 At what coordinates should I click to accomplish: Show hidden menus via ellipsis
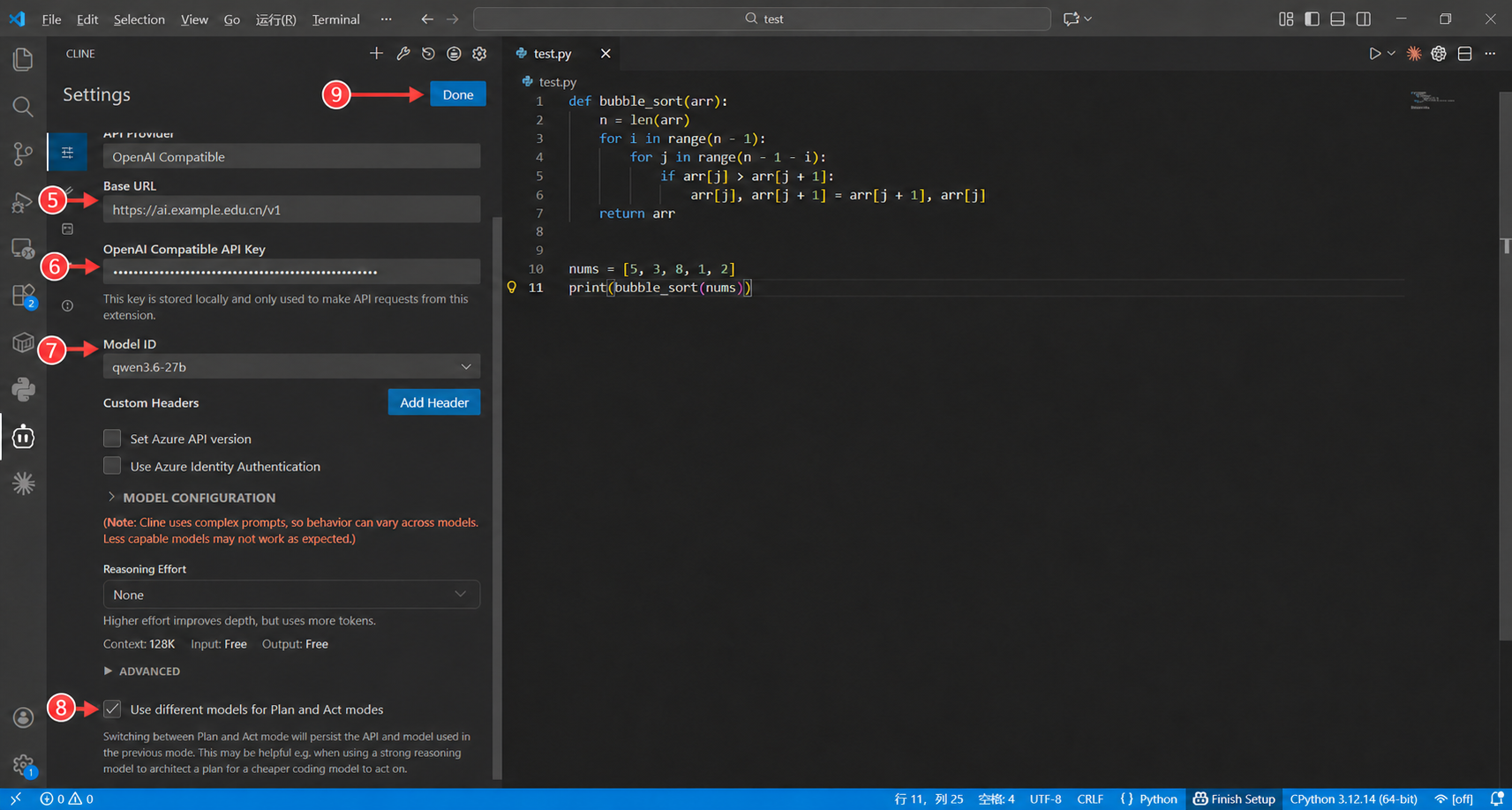point(386,19)
